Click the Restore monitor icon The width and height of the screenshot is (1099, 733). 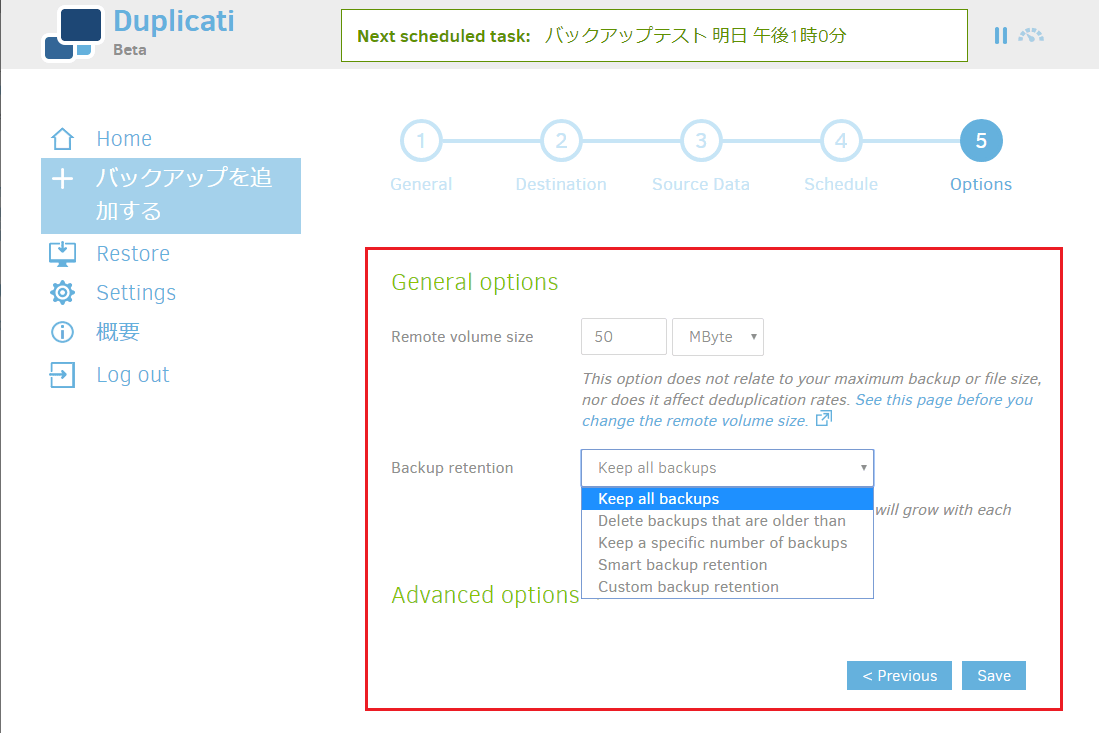tap(62, 254)
